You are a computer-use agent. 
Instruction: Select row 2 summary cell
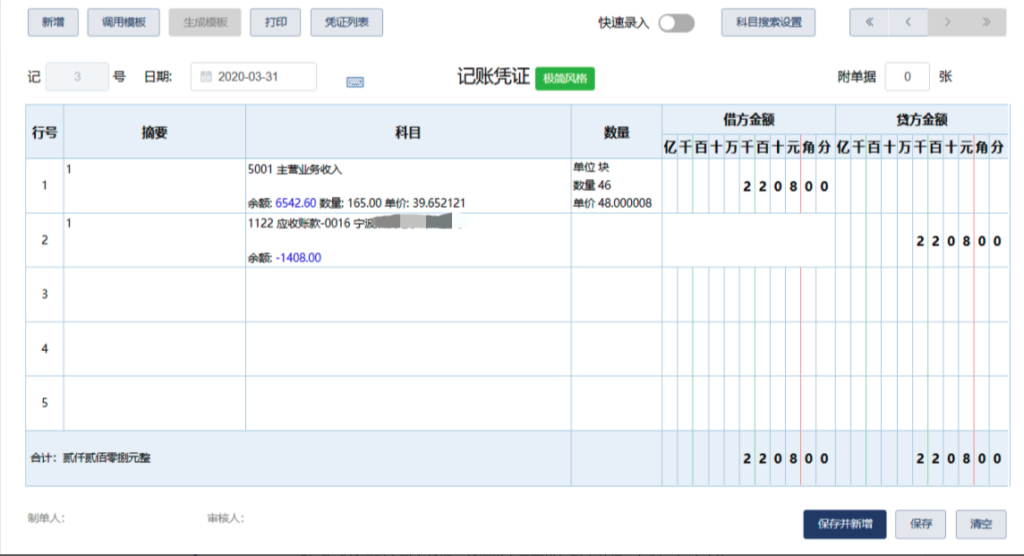click(155, 240)
